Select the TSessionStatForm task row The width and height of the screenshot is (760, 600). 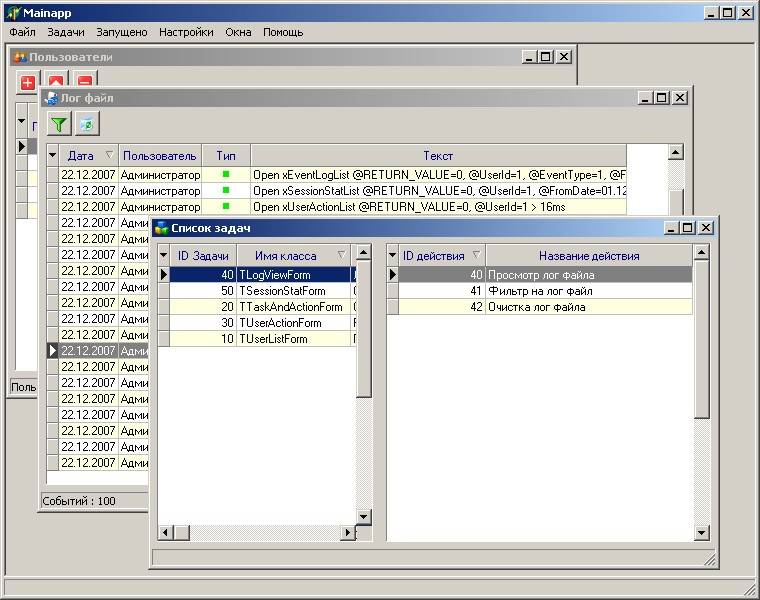click(x=257, y=291)
